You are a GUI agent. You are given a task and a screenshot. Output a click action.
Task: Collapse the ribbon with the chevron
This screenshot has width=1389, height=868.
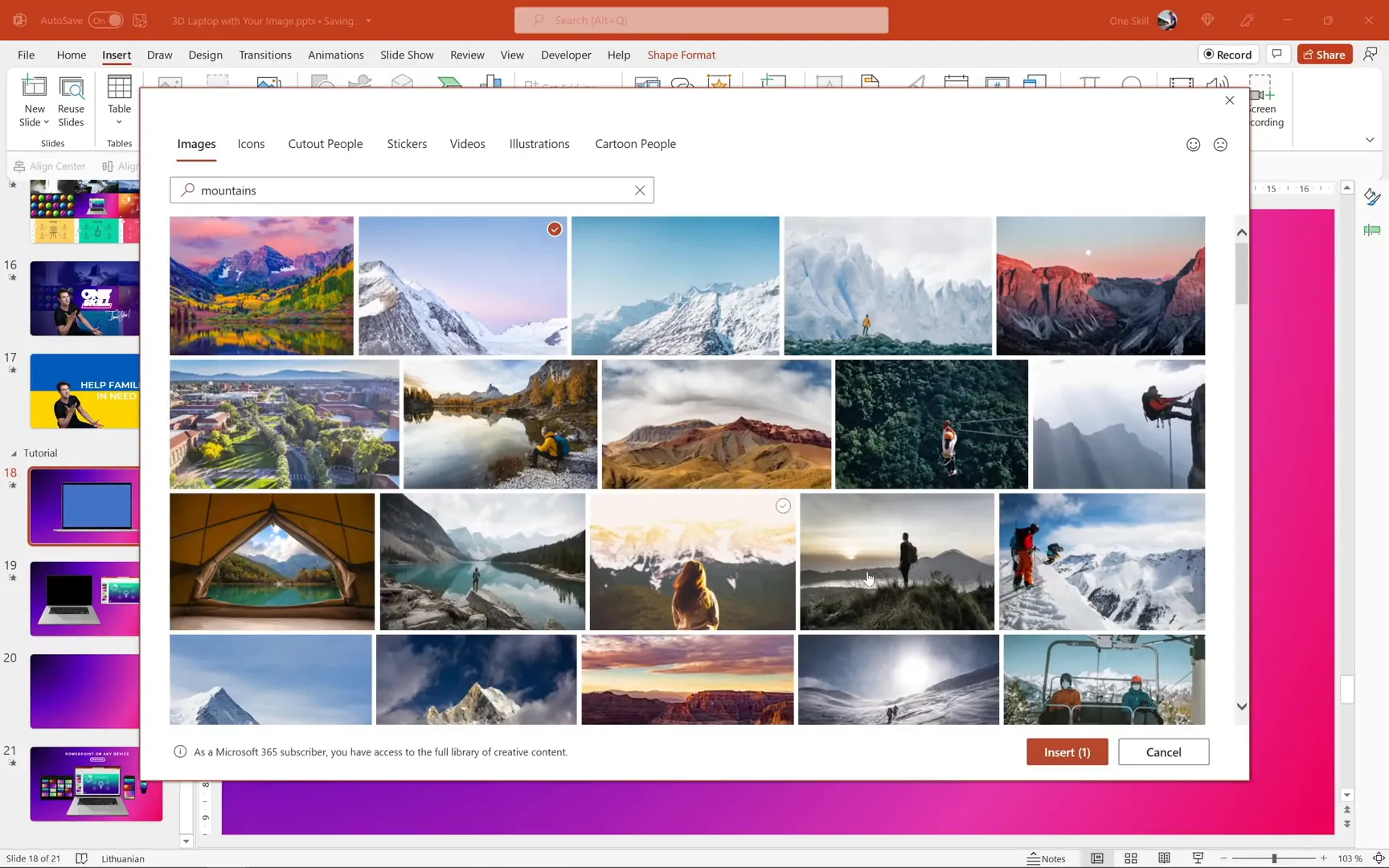[x=1370, y=140]
